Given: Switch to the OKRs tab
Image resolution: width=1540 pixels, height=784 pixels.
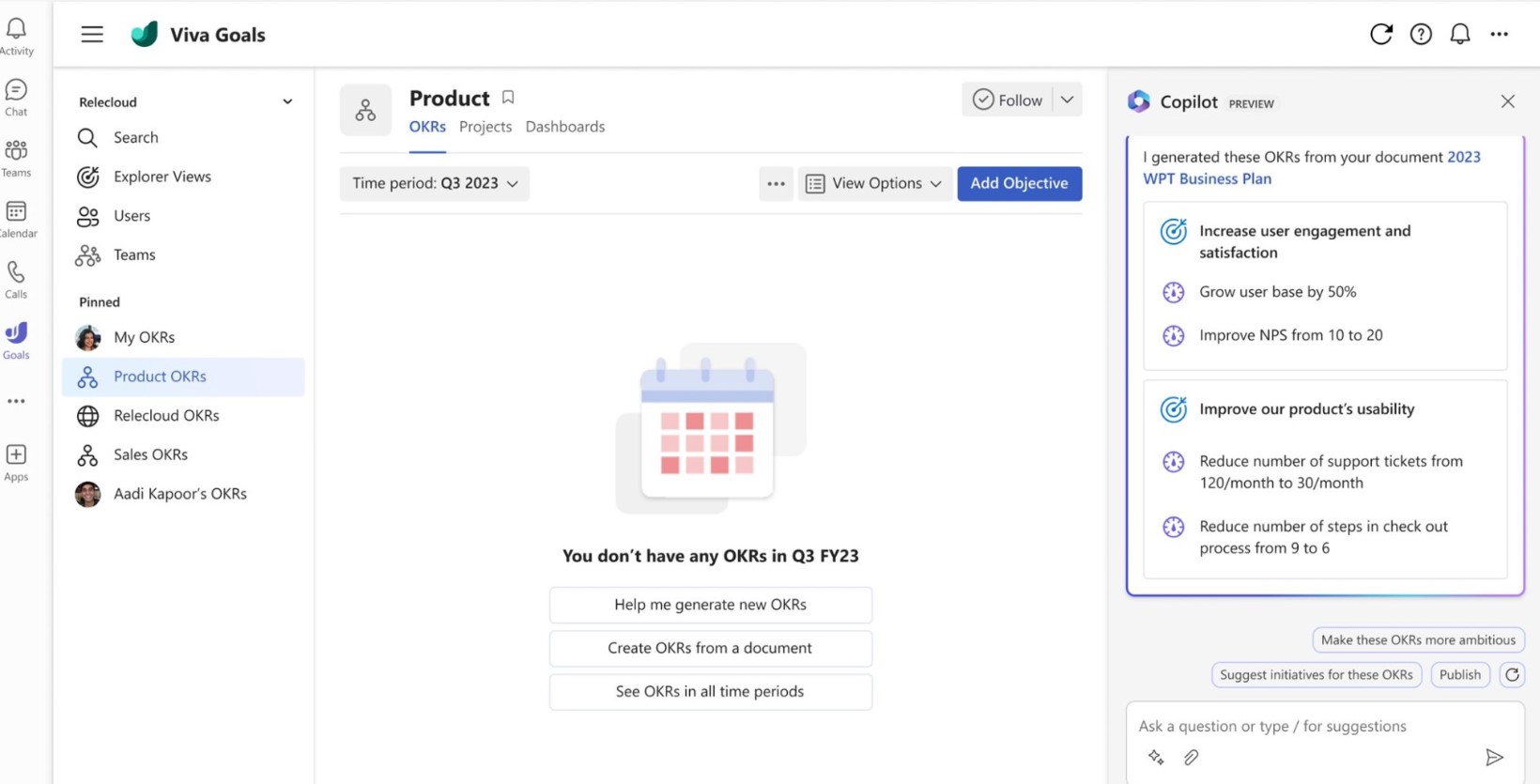Looking at the screenshot, I should (427, 127).
